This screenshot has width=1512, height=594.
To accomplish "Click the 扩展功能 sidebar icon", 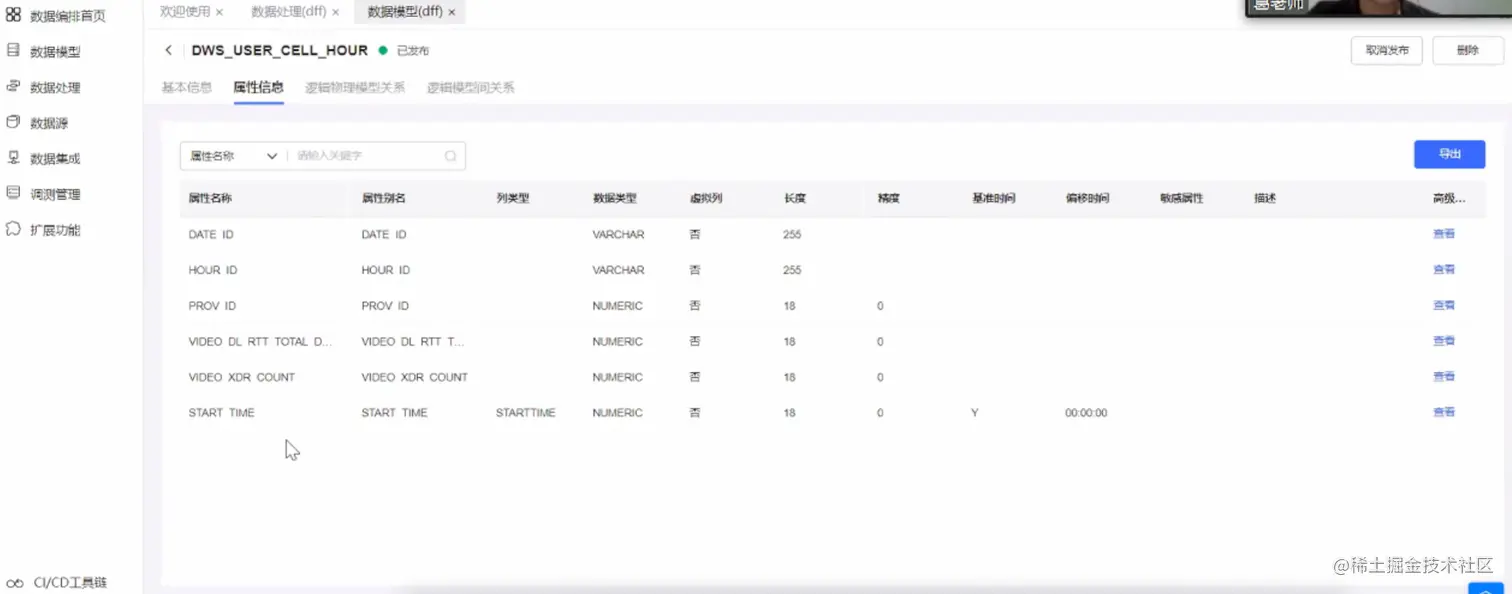I will pos(13,229).
